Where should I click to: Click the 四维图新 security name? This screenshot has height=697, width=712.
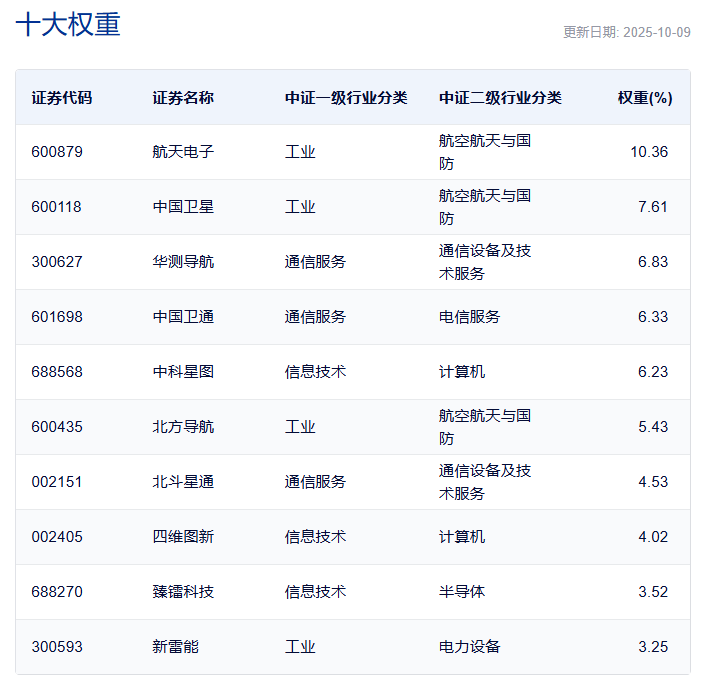(x=183, y=537)
